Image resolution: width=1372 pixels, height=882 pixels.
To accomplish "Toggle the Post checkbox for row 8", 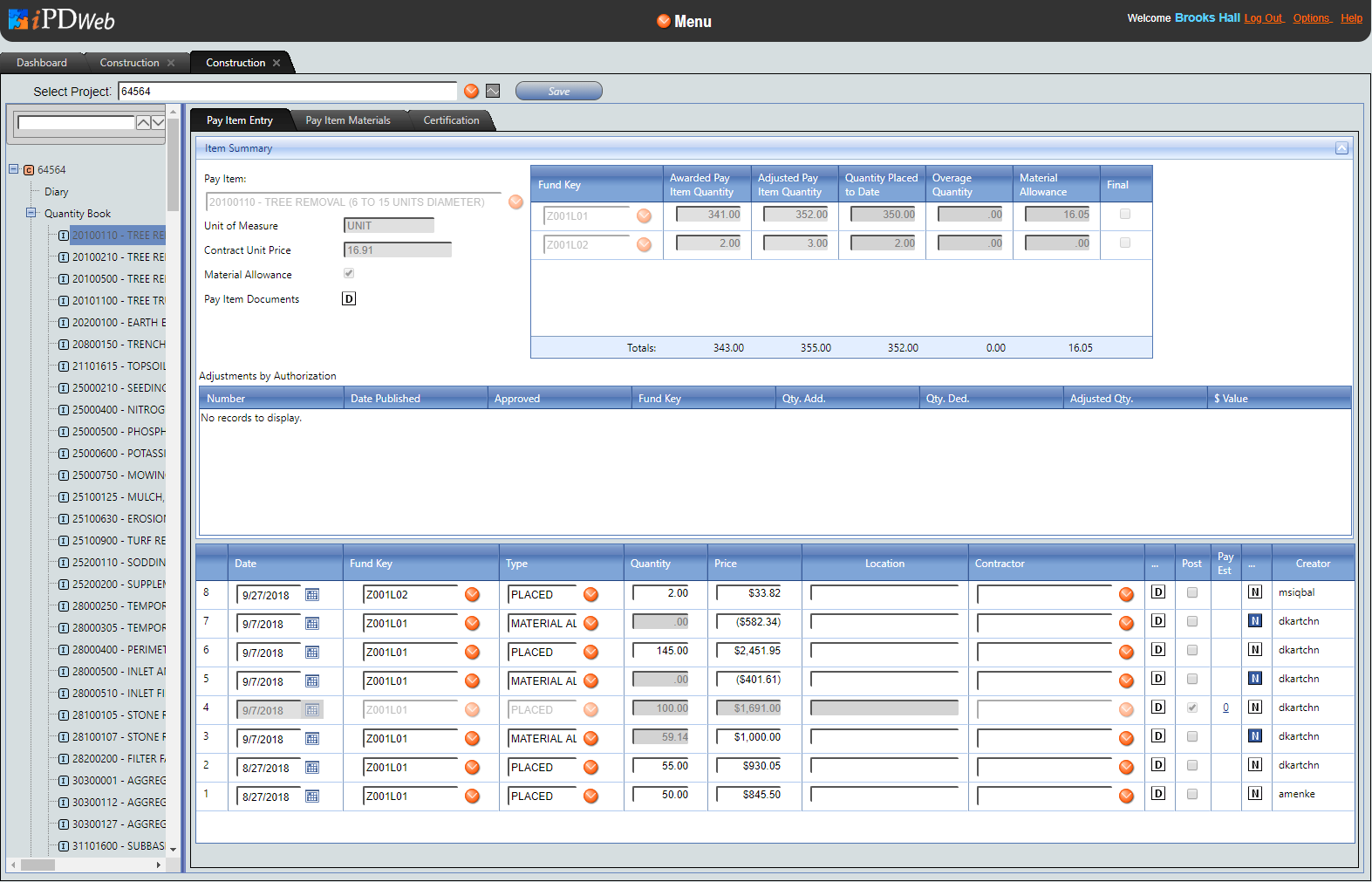I will point(1192,592).
